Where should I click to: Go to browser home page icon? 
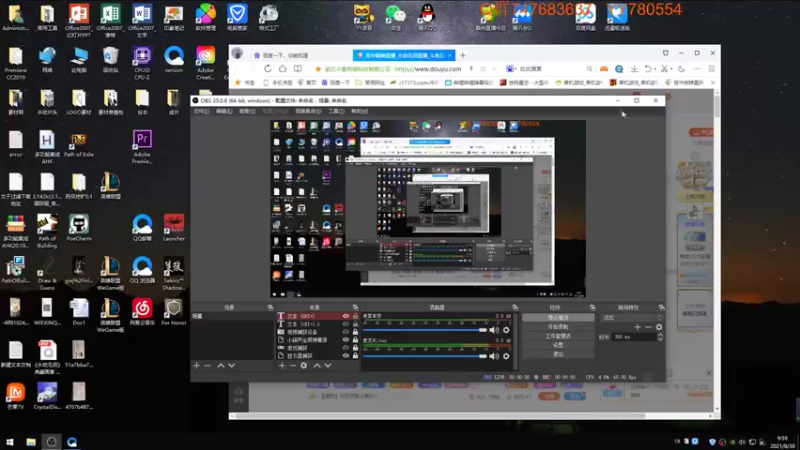pyautogui.click(x=282, y=69)
